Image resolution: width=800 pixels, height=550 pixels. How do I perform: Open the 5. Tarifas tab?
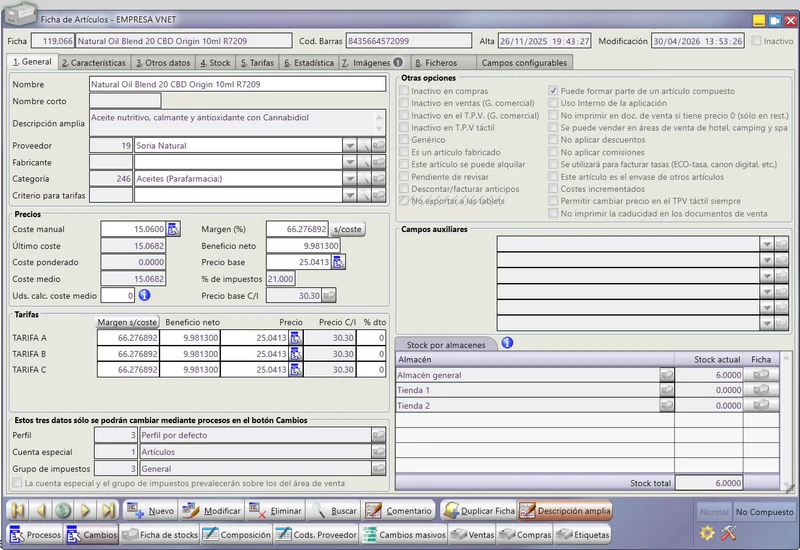[x=257, y=63]
